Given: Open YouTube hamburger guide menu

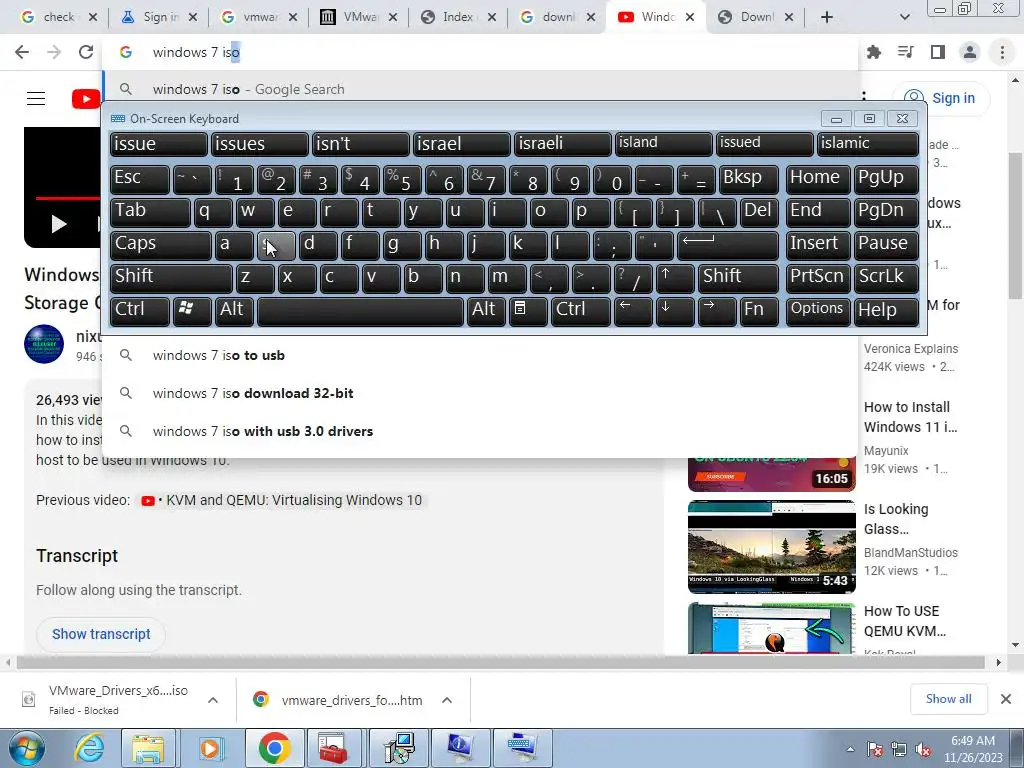Looking at the screenshot, I should pos(36,99).
